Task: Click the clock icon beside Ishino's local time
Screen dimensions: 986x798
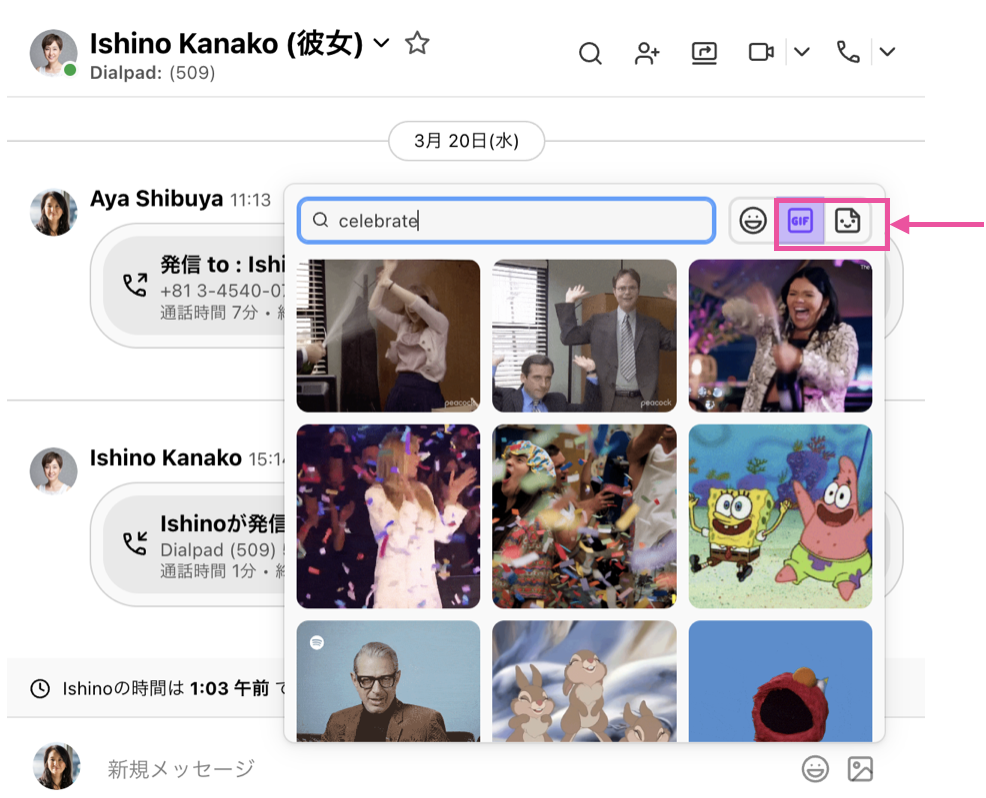Action: [x=40, y=688]
